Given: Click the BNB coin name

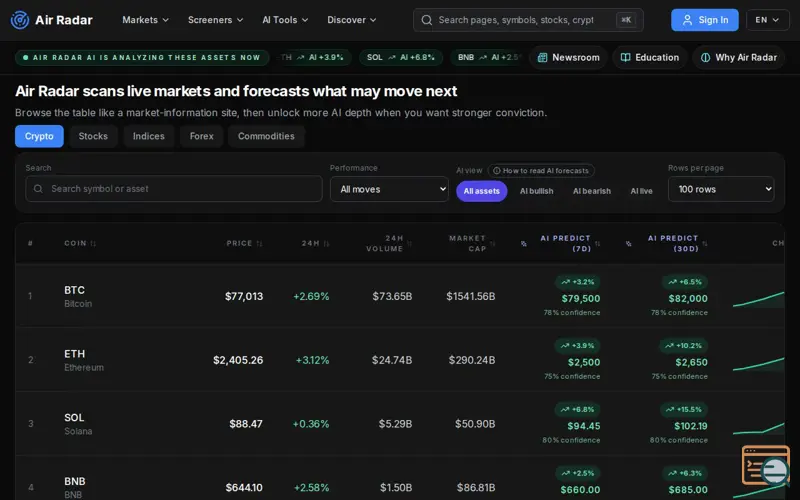Looking at the screenshot, I should point(74,487).
